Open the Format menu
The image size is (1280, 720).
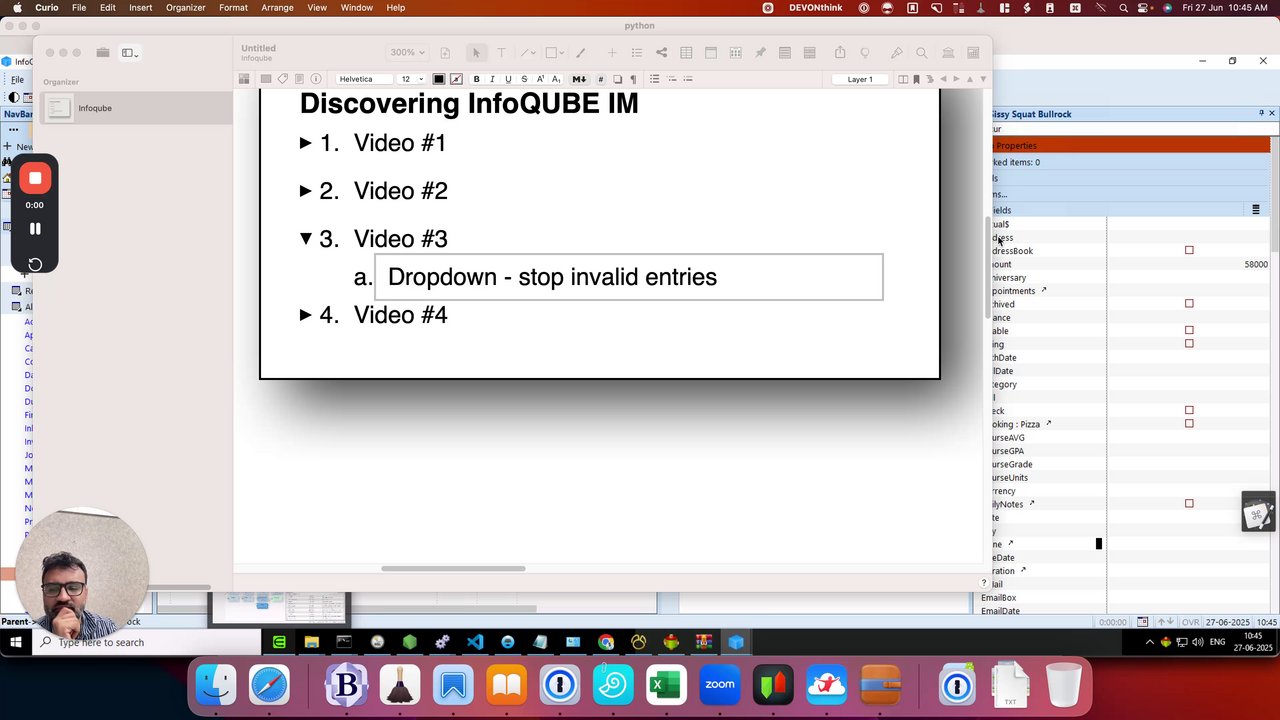point(233,8)
